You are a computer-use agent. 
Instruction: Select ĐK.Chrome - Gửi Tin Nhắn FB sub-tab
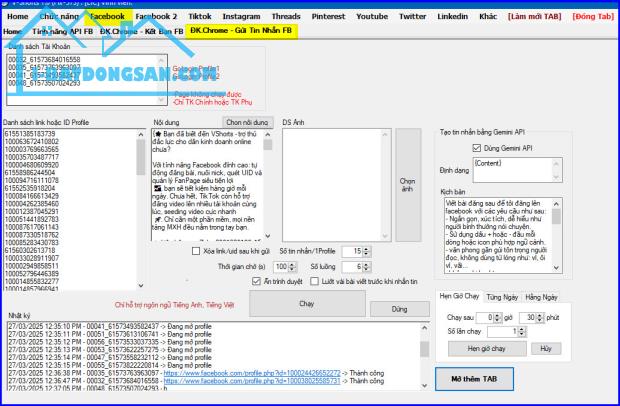[x=241, y=30]
